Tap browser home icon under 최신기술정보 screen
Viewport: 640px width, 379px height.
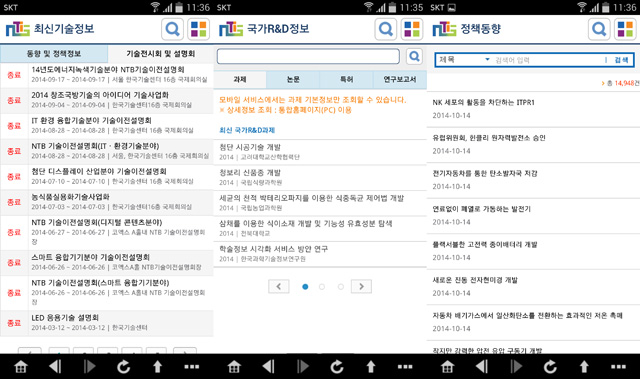click(21, 367)
